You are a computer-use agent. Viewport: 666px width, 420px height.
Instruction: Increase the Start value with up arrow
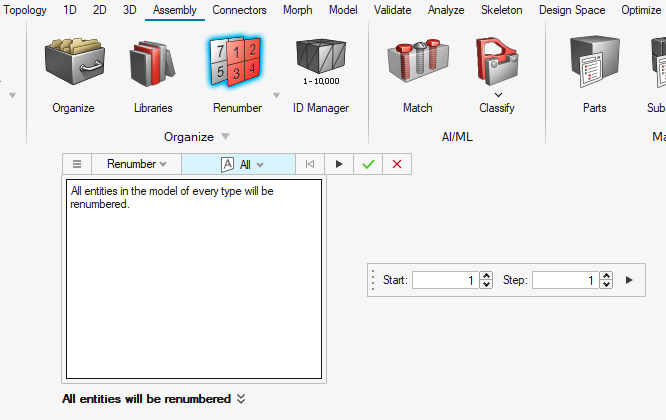point(486,276)
